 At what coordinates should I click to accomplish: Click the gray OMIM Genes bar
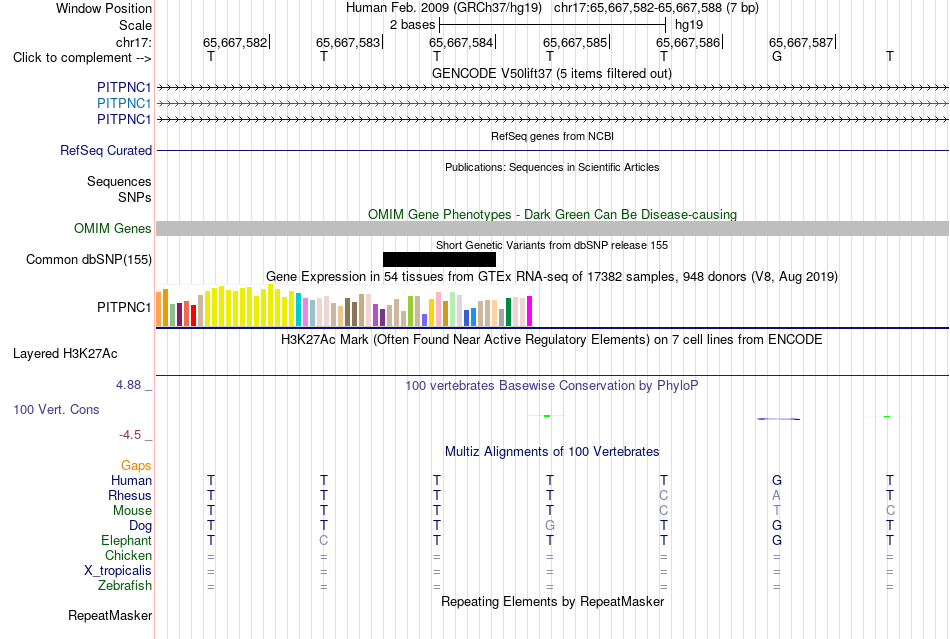click(x=553, y=228)
